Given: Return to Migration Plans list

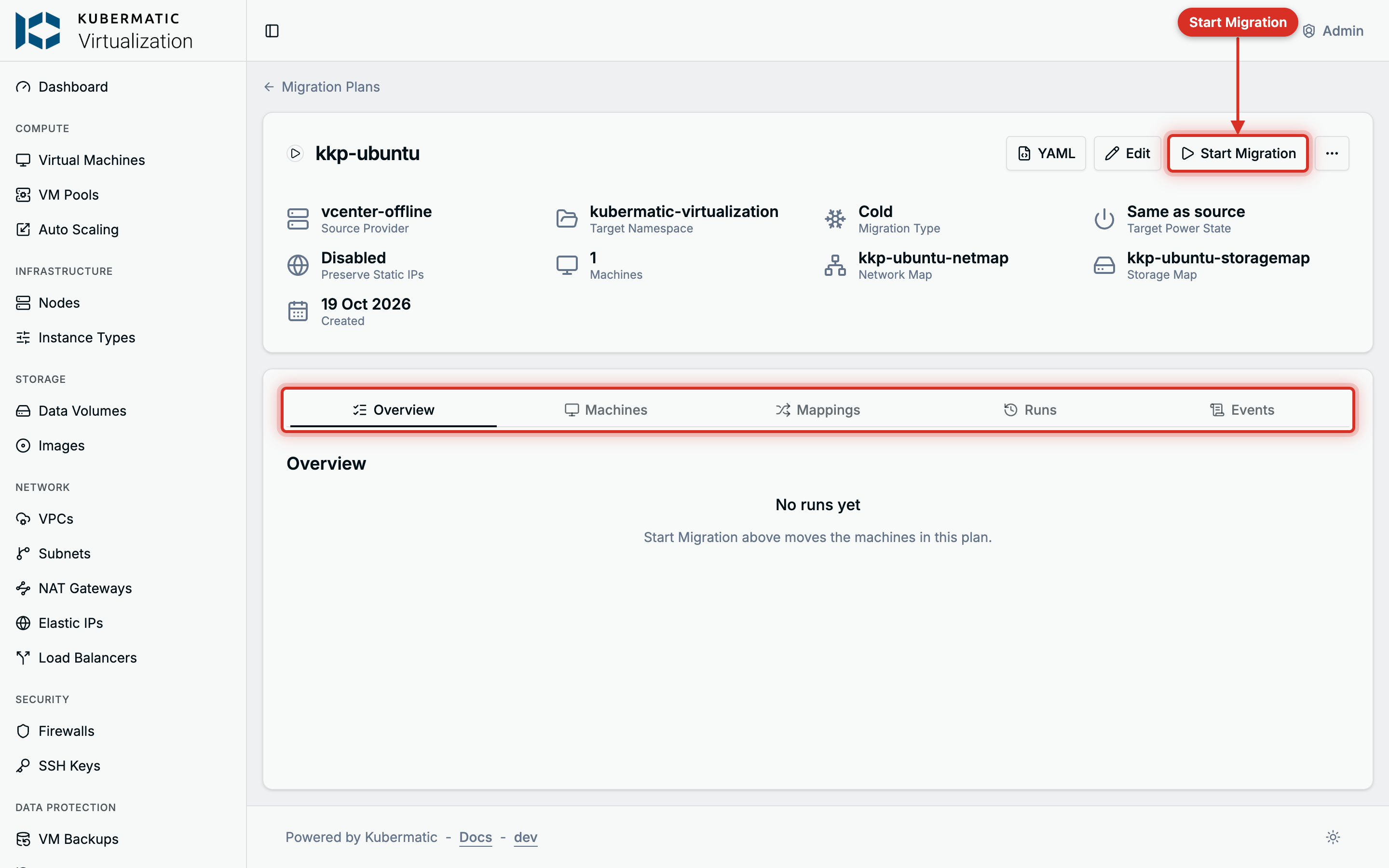Looking at the screenshot, I should pyautogui.click(x=322, y=87).
